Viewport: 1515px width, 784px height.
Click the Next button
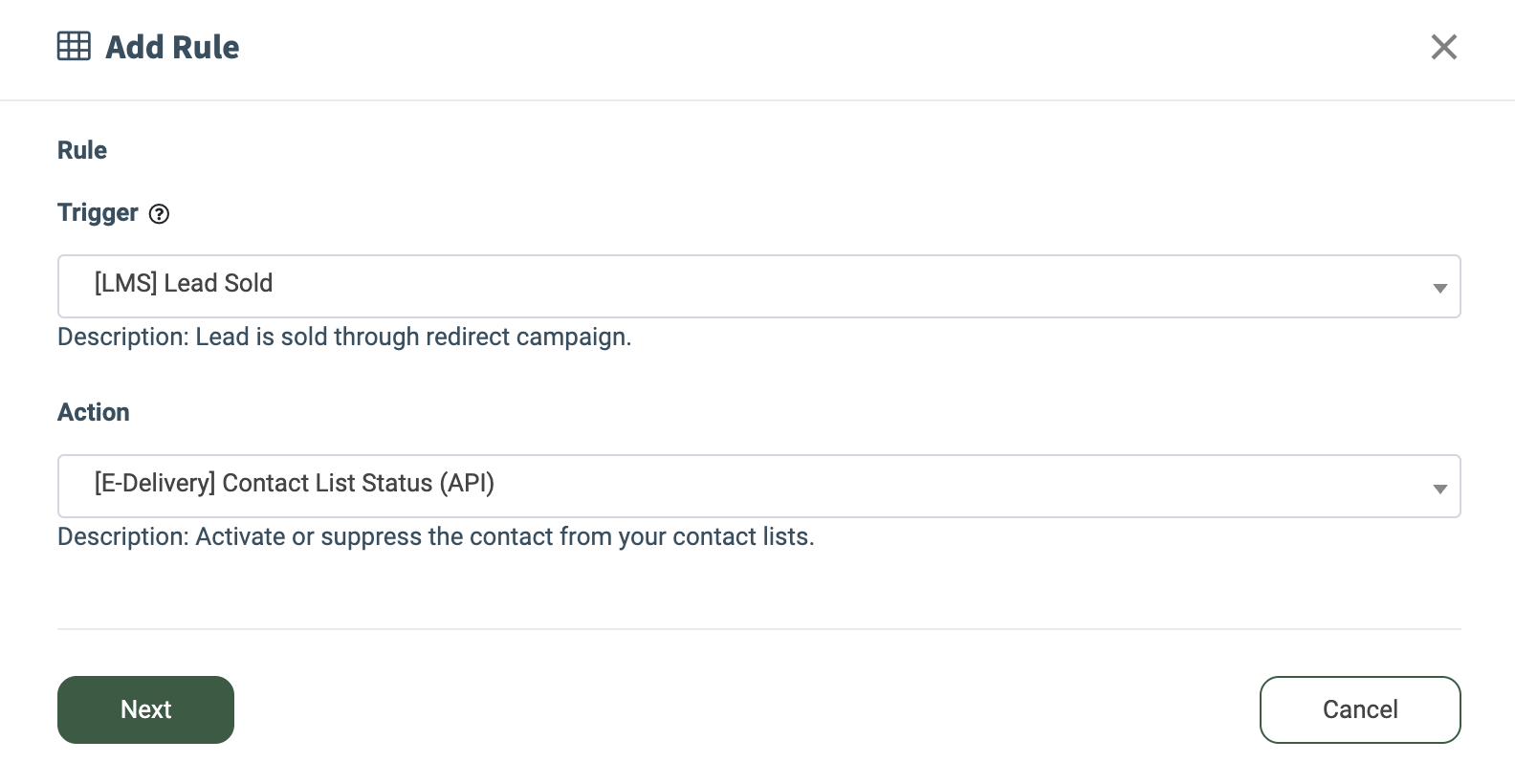point(145,709)
